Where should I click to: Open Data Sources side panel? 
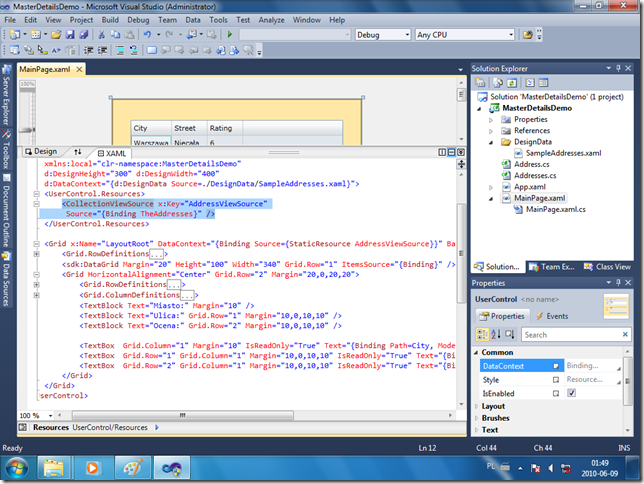[x=6, y=279]
